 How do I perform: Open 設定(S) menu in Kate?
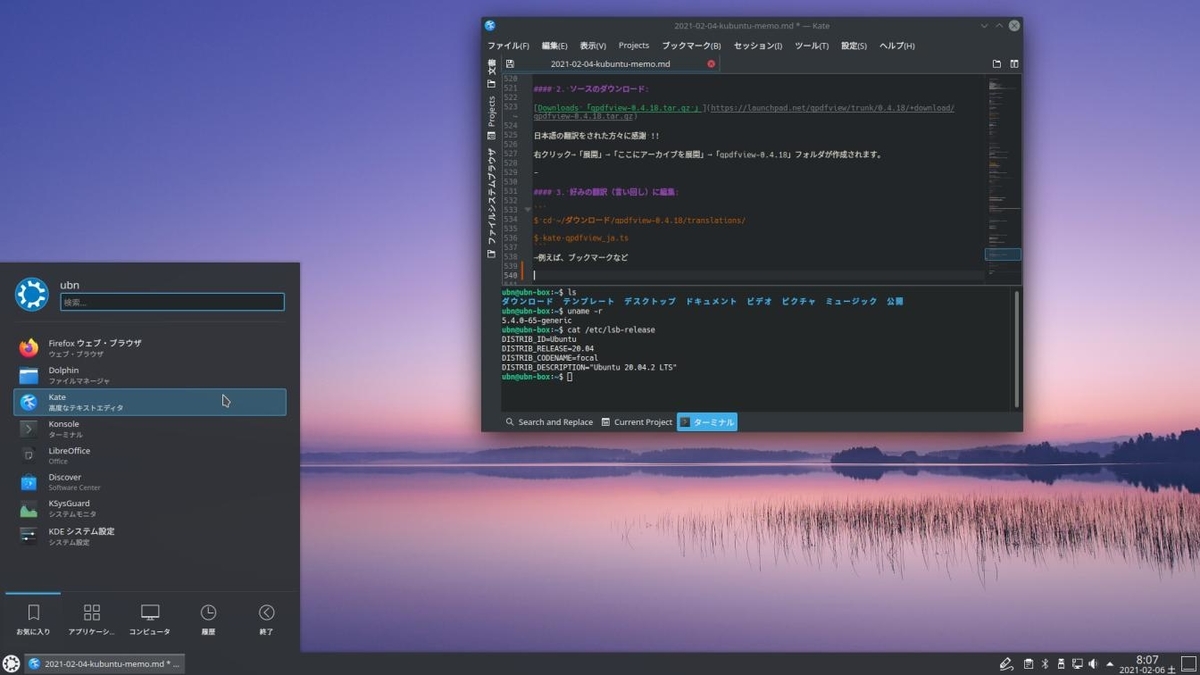pyautogui.click(x=854, y=46)
